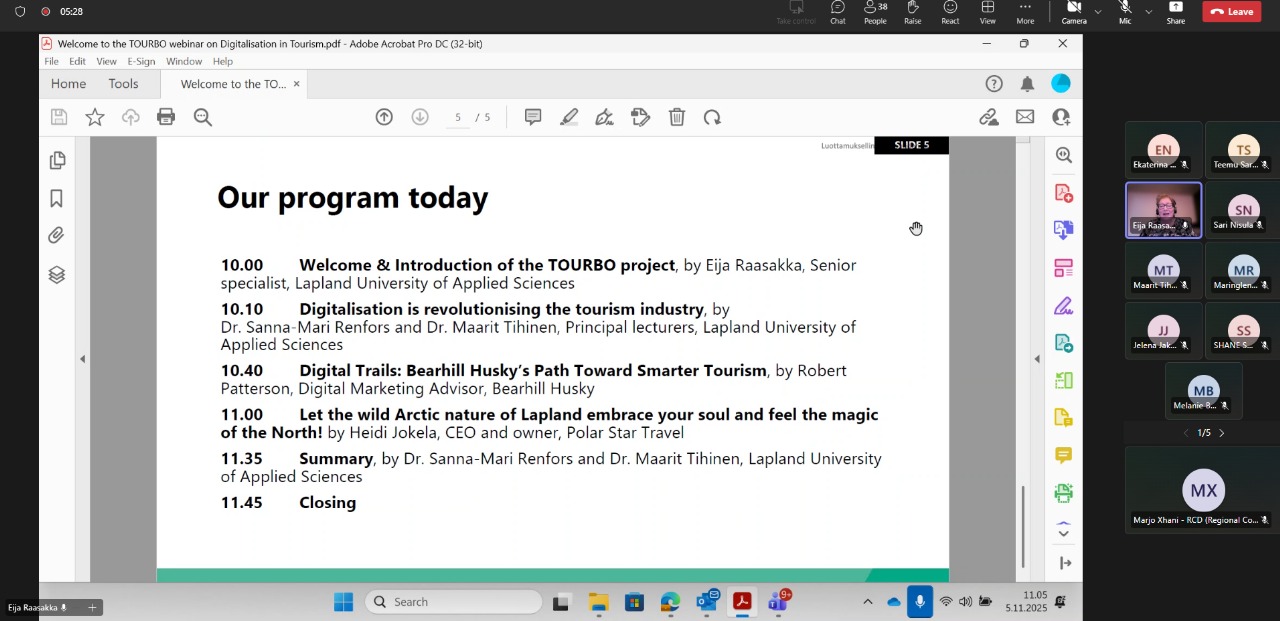Expand the camera options dropdown arrow
This screenshot has width=1280, height=621.
tap(1098, 12)
